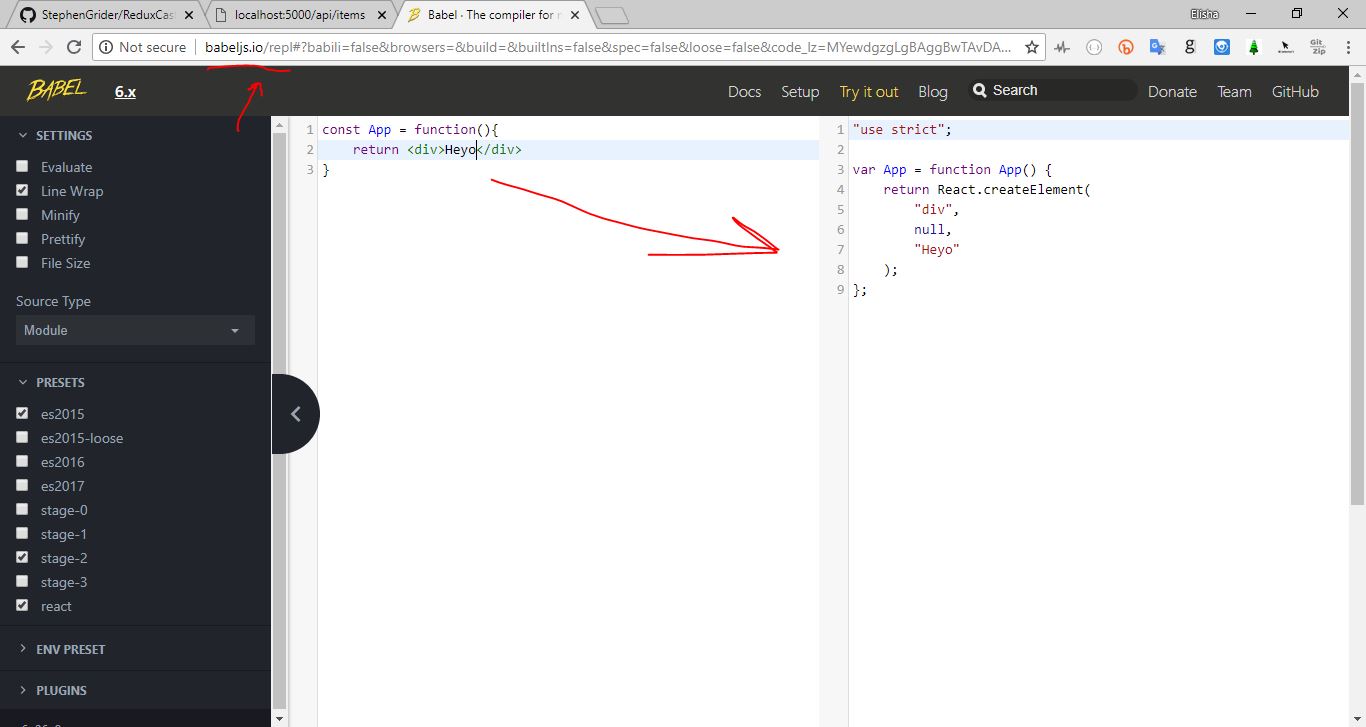
Task: Click the green tree extension icon
Action: coord(1254,47)
